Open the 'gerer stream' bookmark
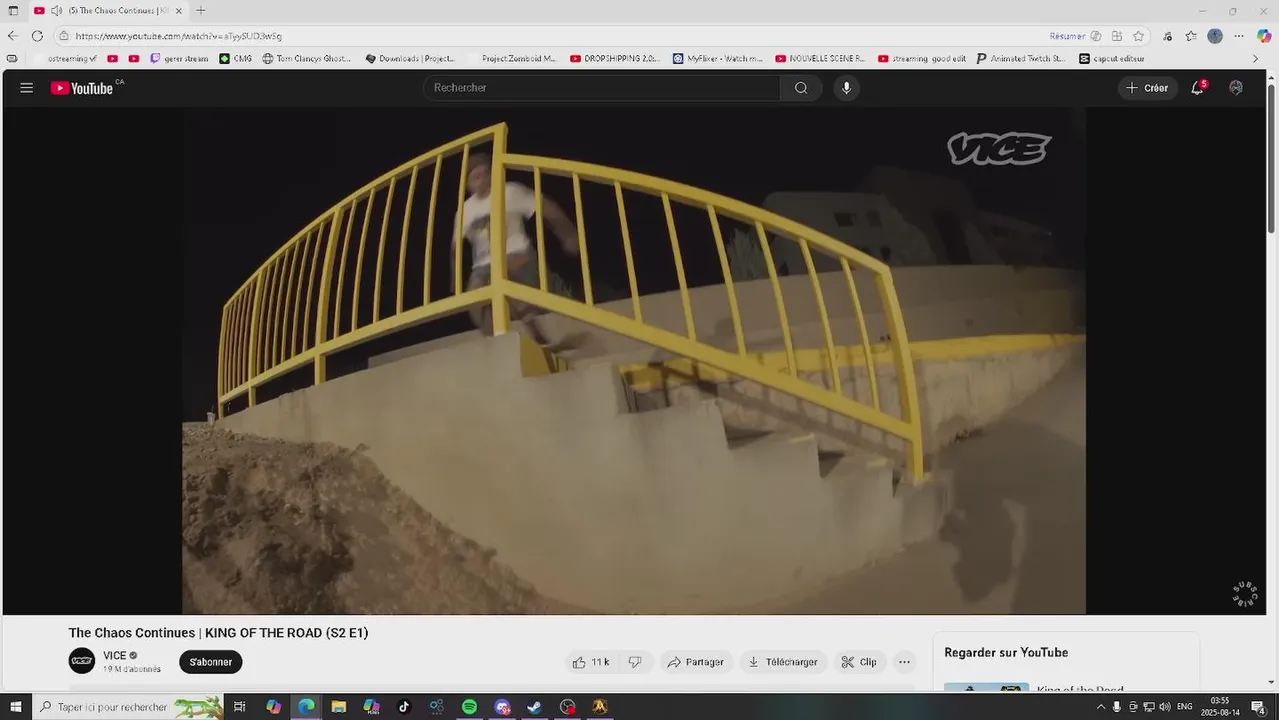 point(179,59)
